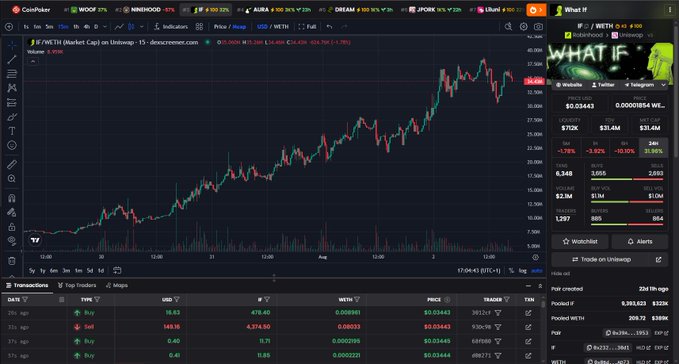Collapse the chart legend arrow under Volume
Image resolution: width=679 pixels, height=364 pixels.
click(33, 61)
